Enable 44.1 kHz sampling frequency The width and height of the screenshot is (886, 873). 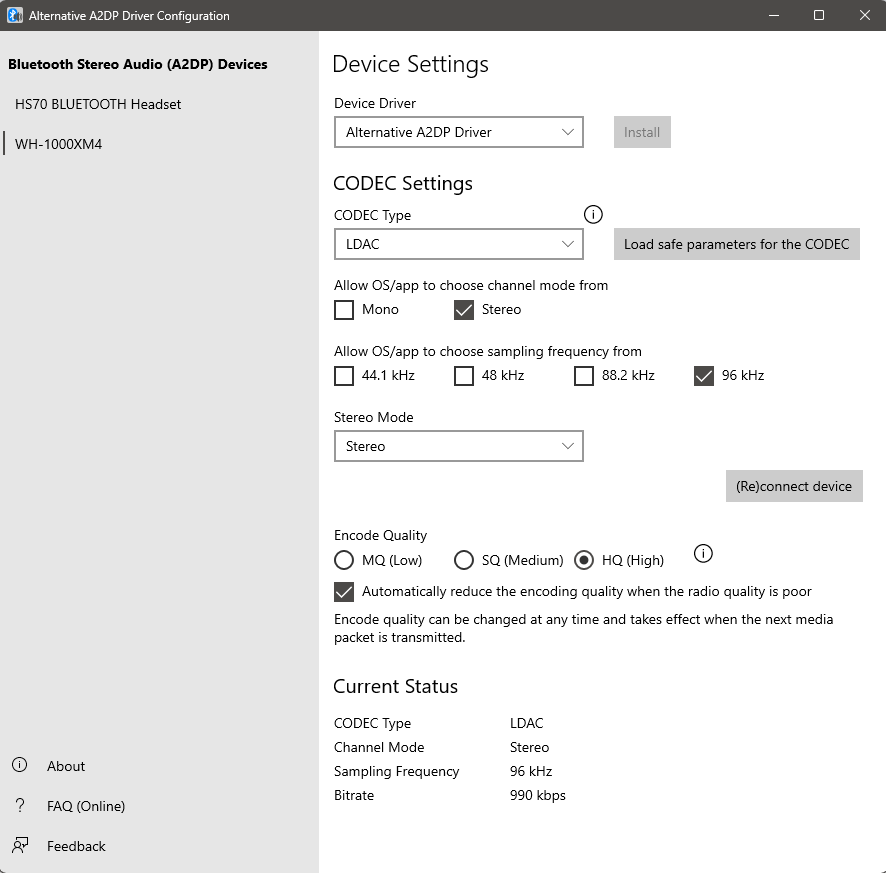(x=344, y=376)
